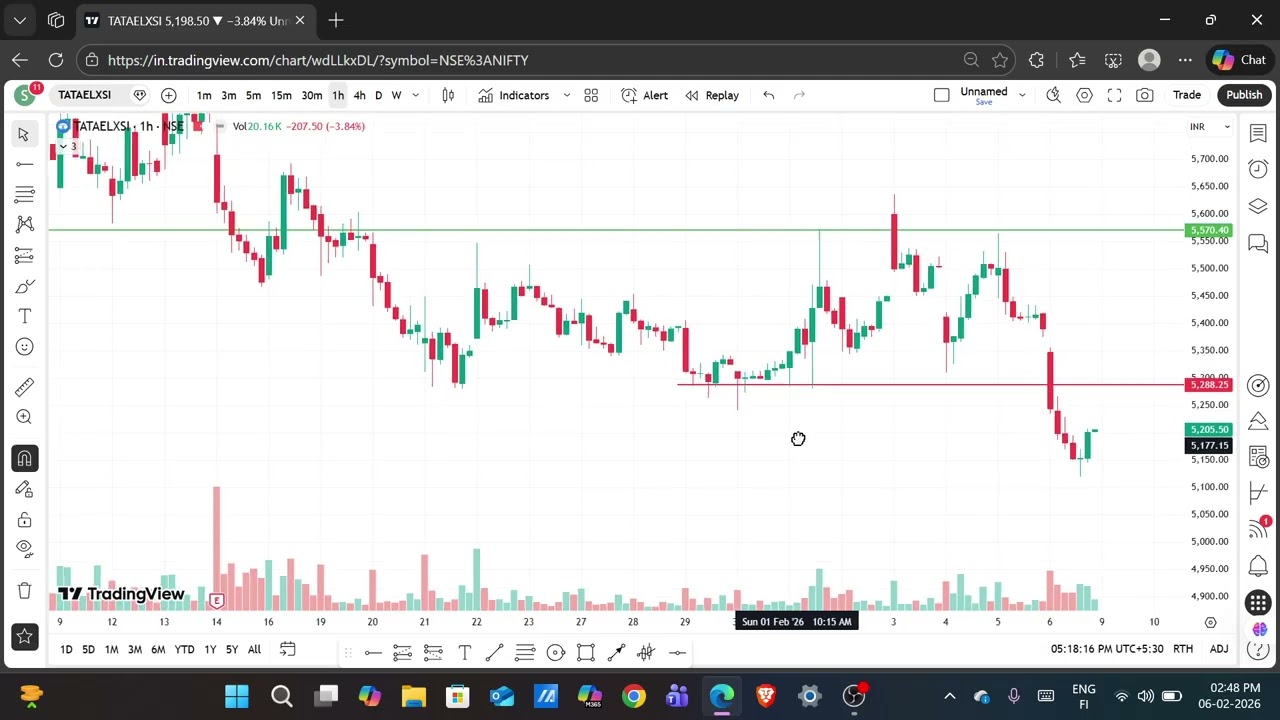Open the object tree layers panel
Viewport: 1280px width, 720px height.
click(1258, 206)
